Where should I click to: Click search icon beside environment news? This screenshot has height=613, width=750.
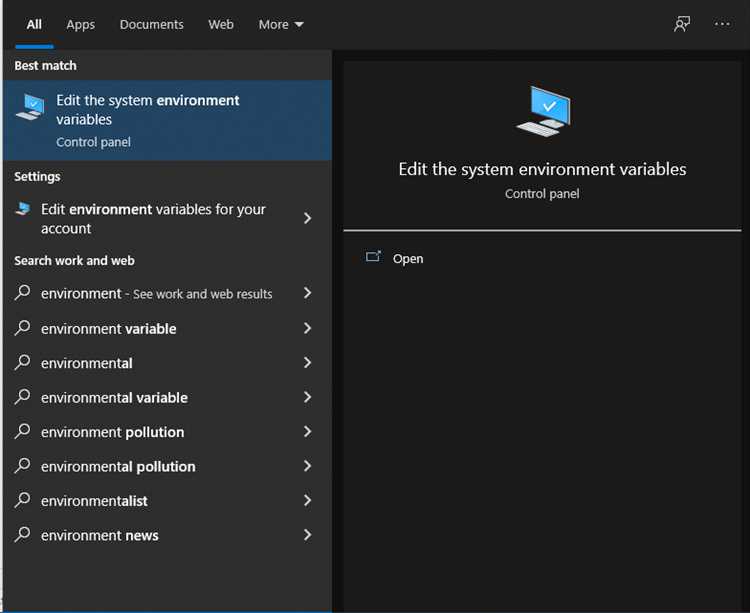22,534
